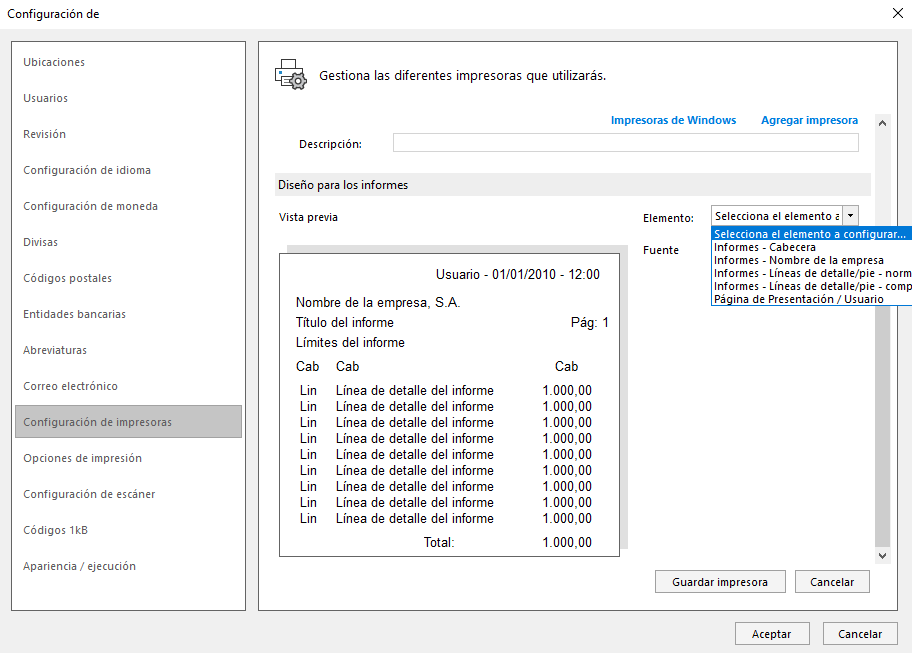The width and height of the screenshot is (912, 653).
Task: Focus the Descripción input field
Action: point(625,143)
